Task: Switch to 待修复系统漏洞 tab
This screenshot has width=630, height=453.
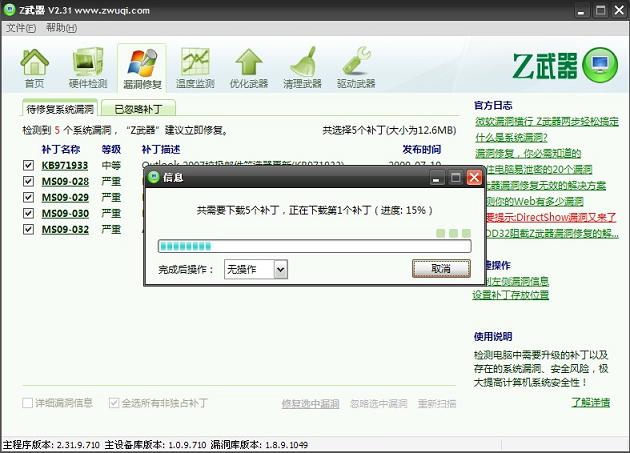Action: pos(60,109)
